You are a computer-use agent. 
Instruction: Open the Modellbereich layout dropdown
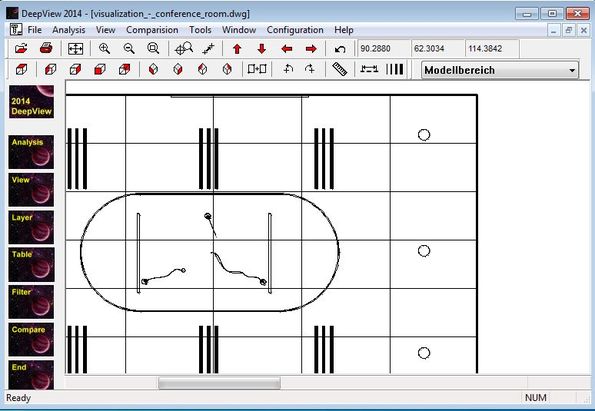500,70
